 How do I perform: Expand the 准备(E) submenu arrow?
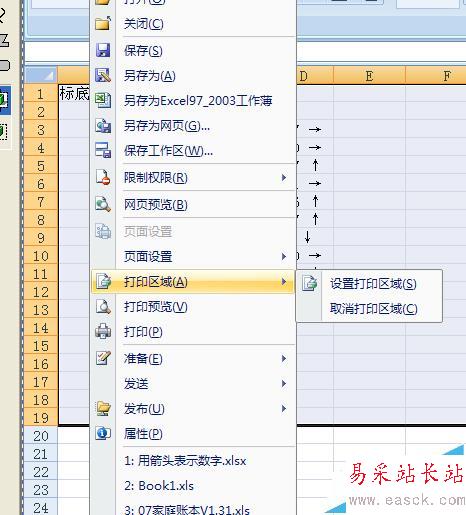click(x=284, y=359)
